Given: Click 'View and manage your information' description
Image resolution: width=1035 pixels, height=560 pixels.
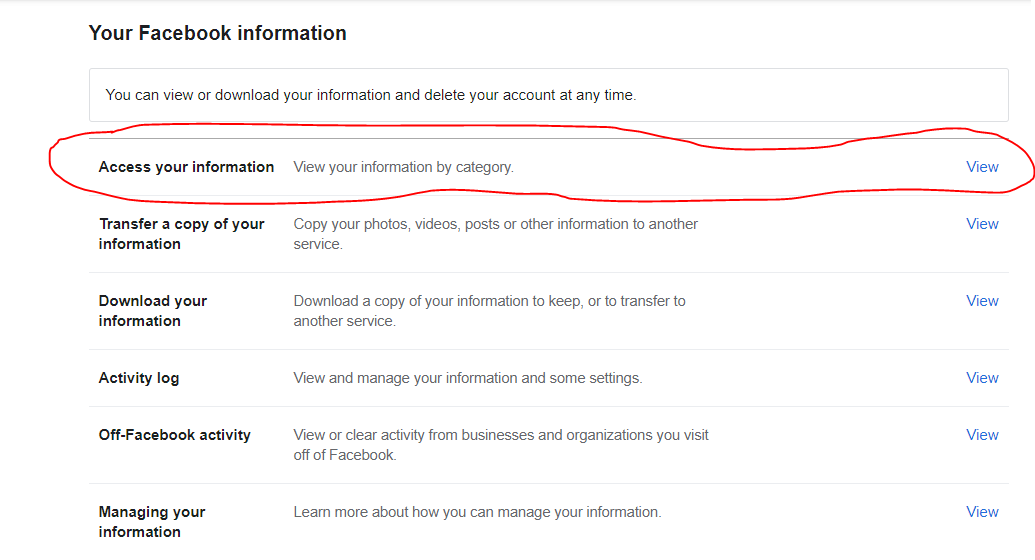Looking at the screenshot, I should click(467, 378).
